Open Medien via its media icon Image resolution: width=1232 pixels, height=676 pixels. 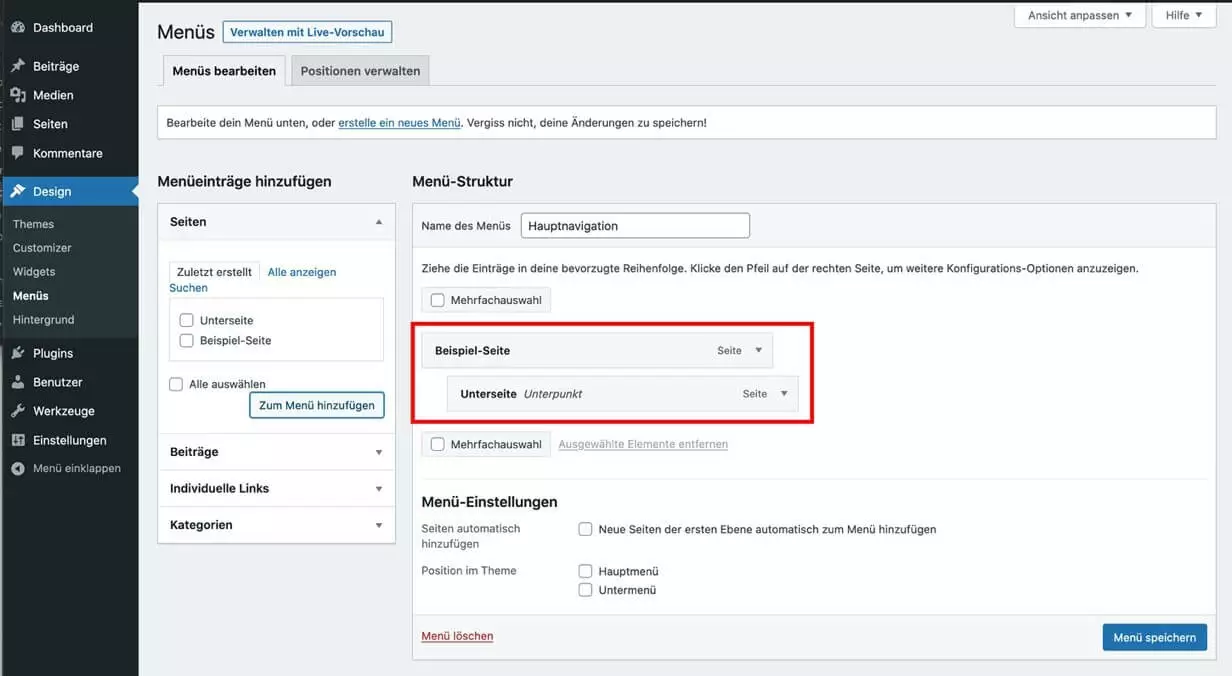(x=18, y=95)
